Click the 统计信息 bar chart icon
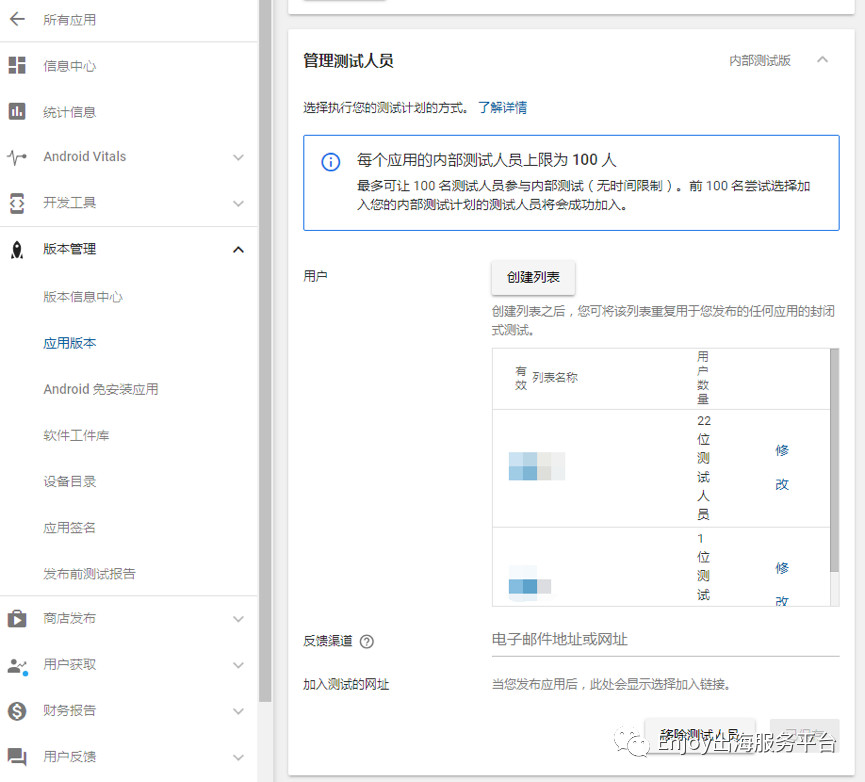865x782 pixels. pyautogui.click(x=17, y=112)
